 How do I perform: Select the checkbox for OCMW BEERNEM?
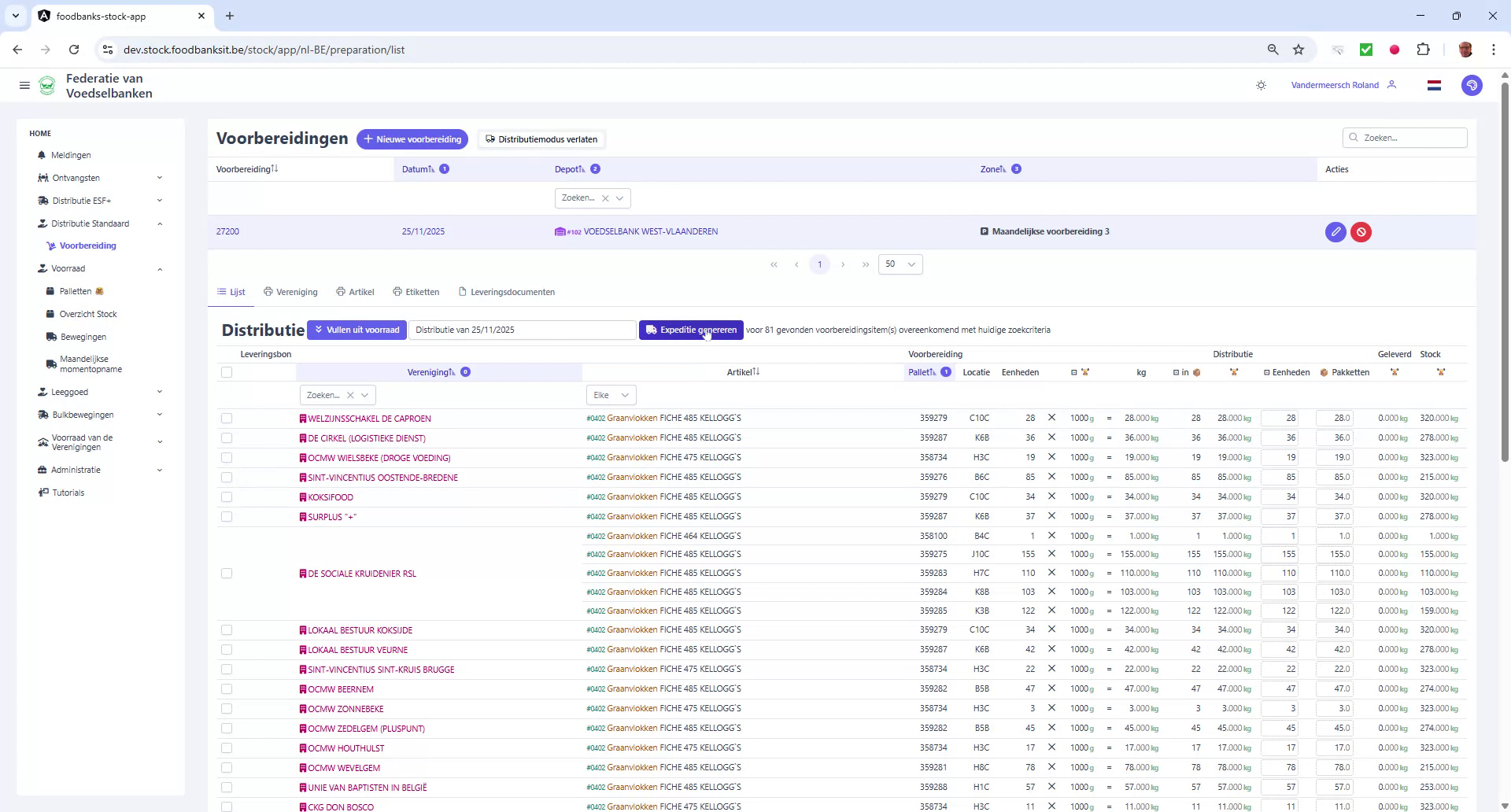tap(227, 688)
